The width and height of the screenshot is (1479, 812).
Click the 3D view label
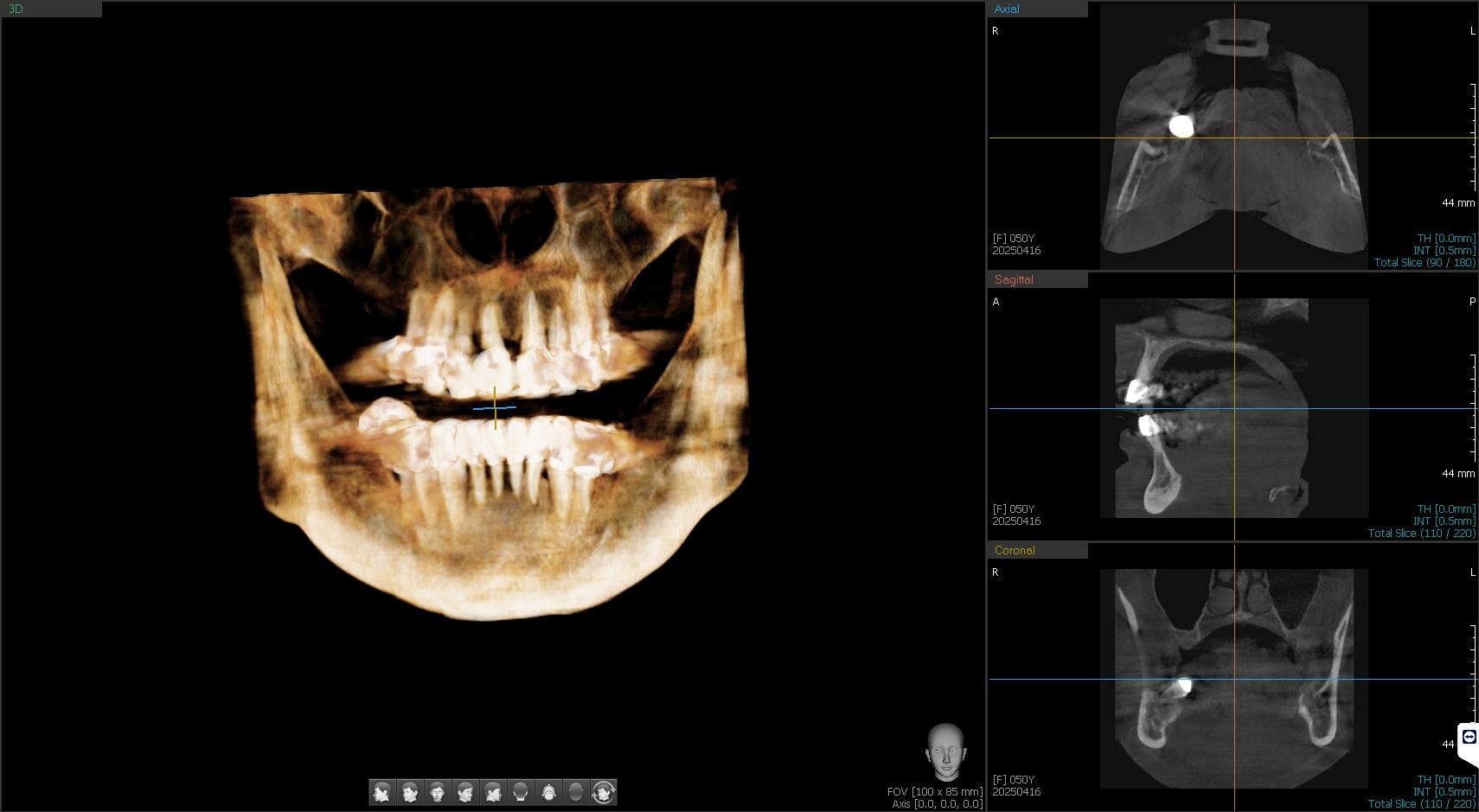pos(16,9)
